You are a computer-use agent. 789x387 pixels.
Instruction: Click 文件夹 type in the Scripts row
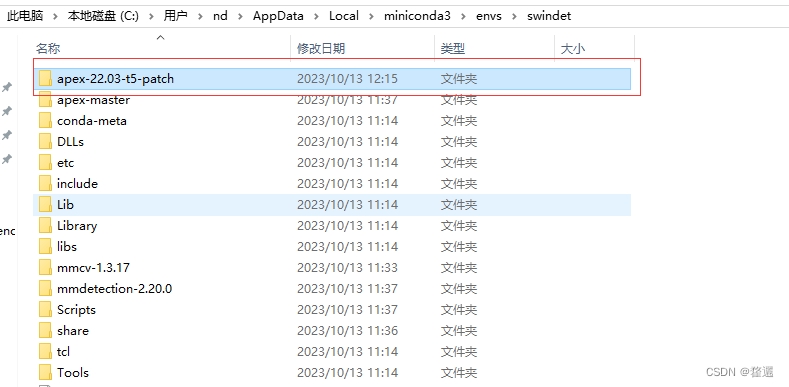(x=459, y=309)
